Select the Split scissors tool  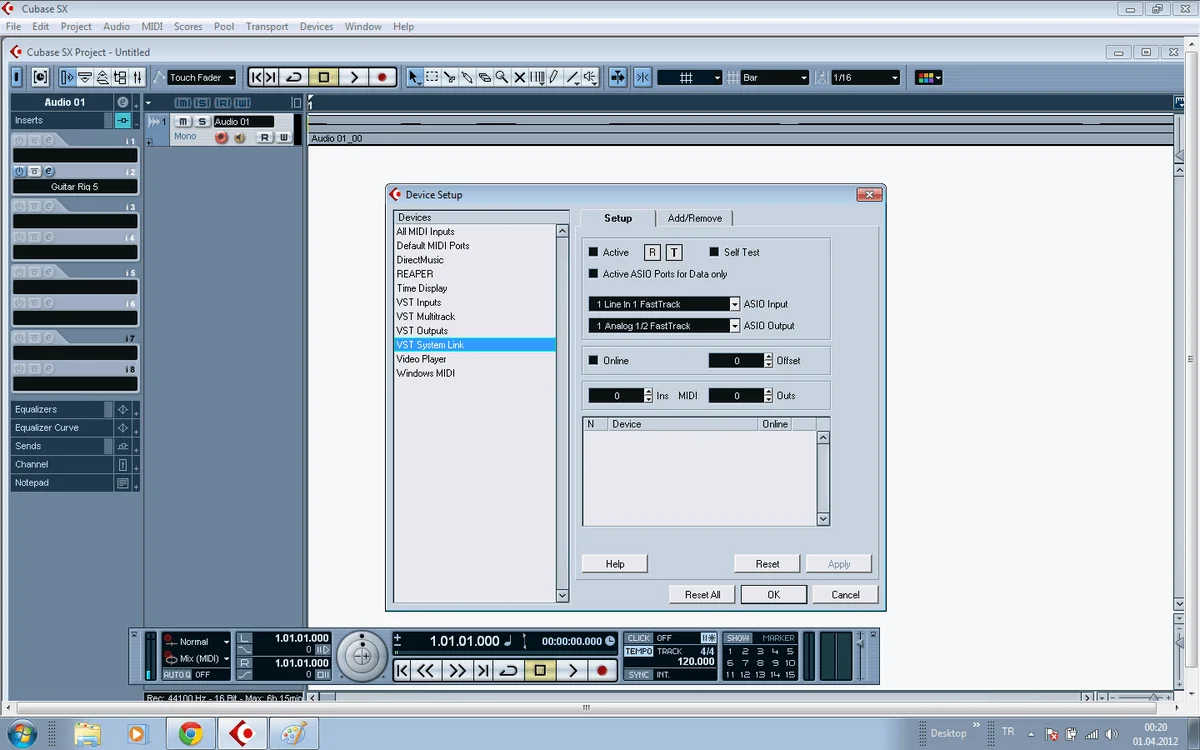450,77
